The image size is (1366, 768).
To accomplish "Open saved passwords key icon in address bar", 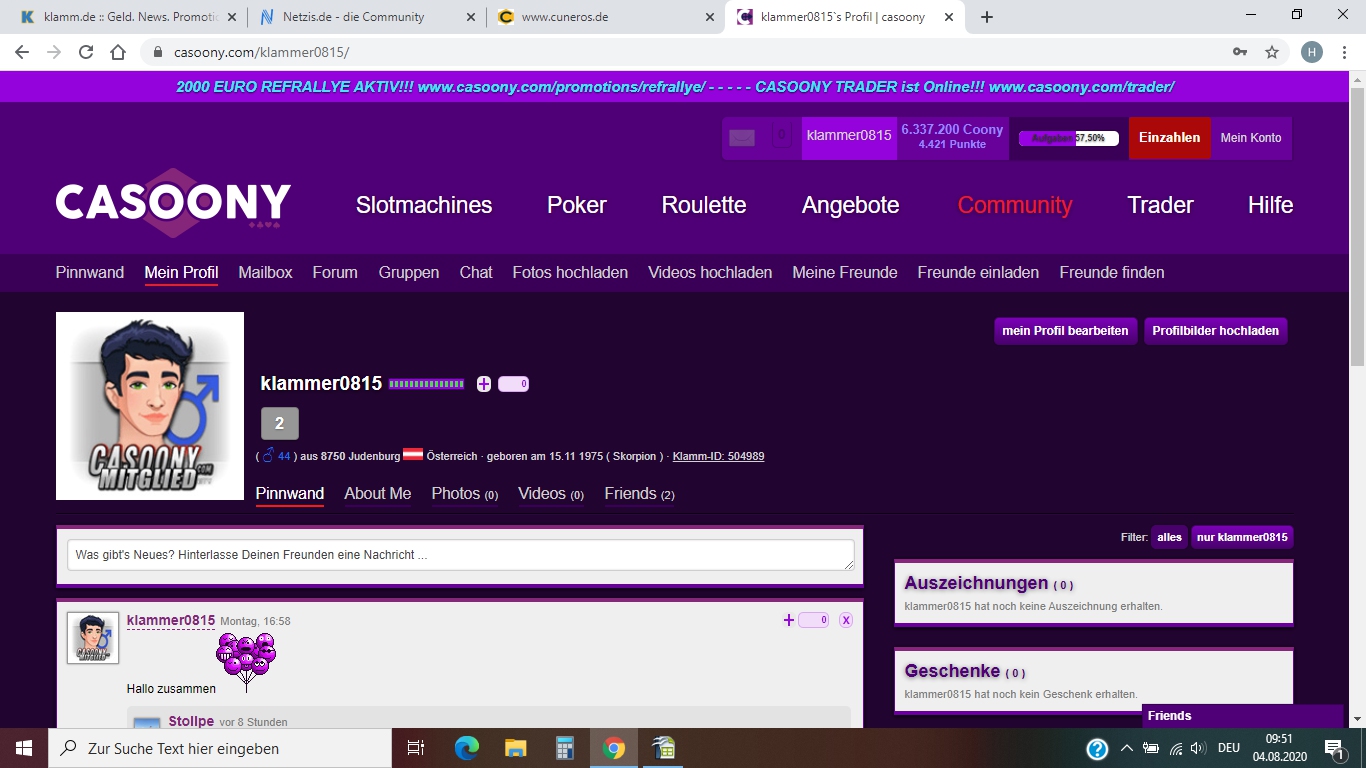I will tap(1240, 52).
